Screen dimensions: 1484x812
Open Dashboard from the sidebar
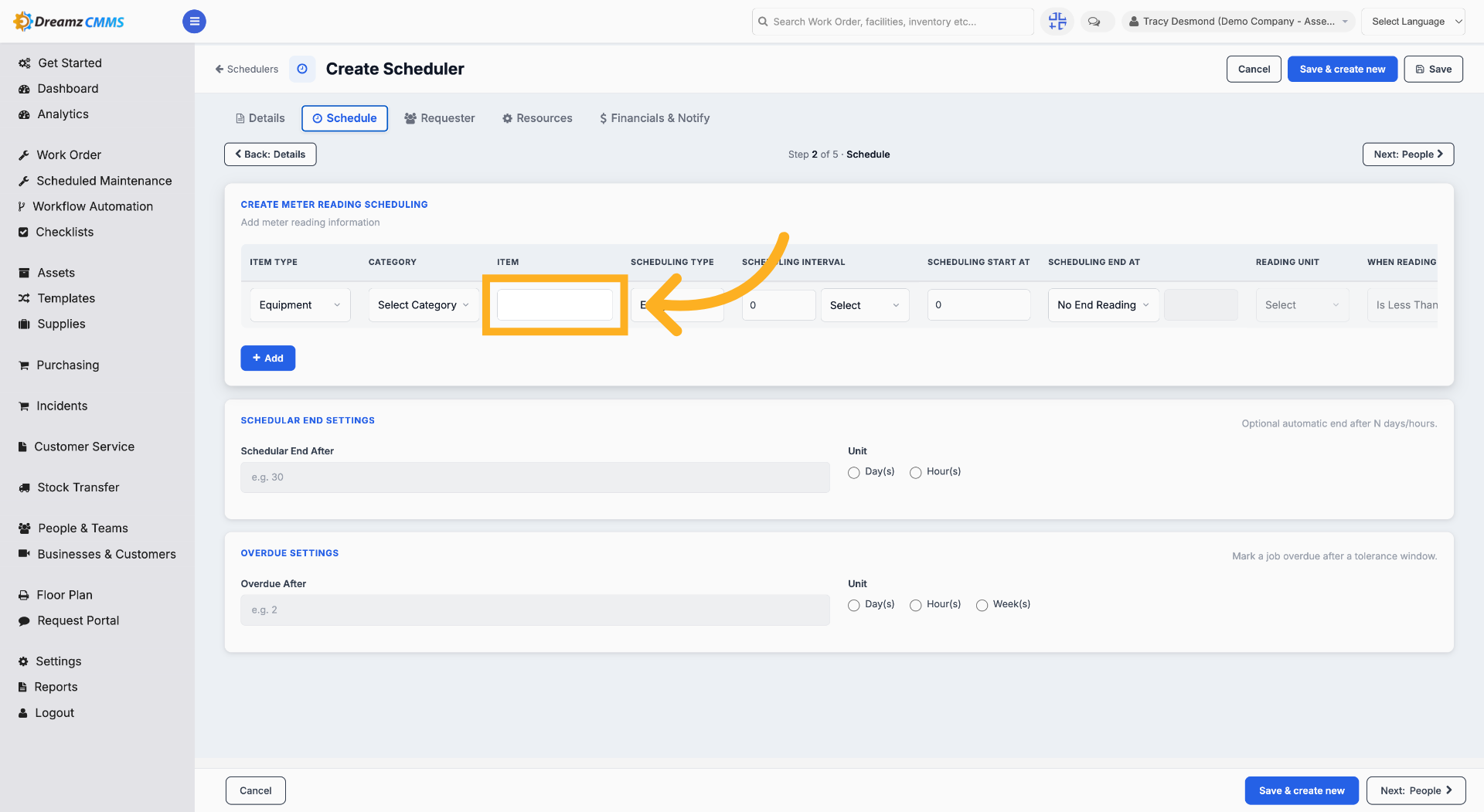[x=68, y=89]
